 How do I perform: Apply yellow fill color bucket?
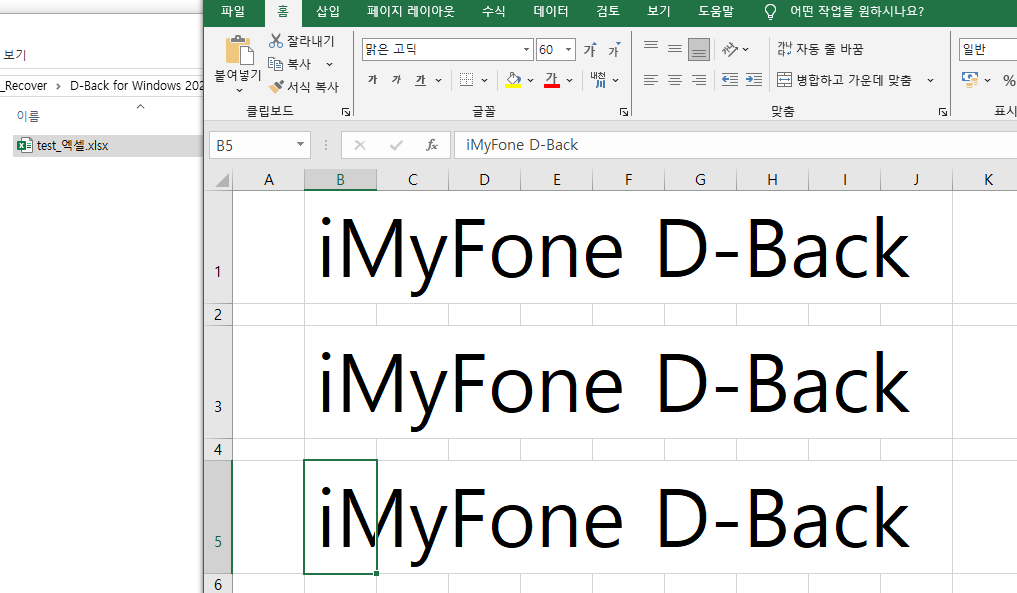tap(513, 80)
